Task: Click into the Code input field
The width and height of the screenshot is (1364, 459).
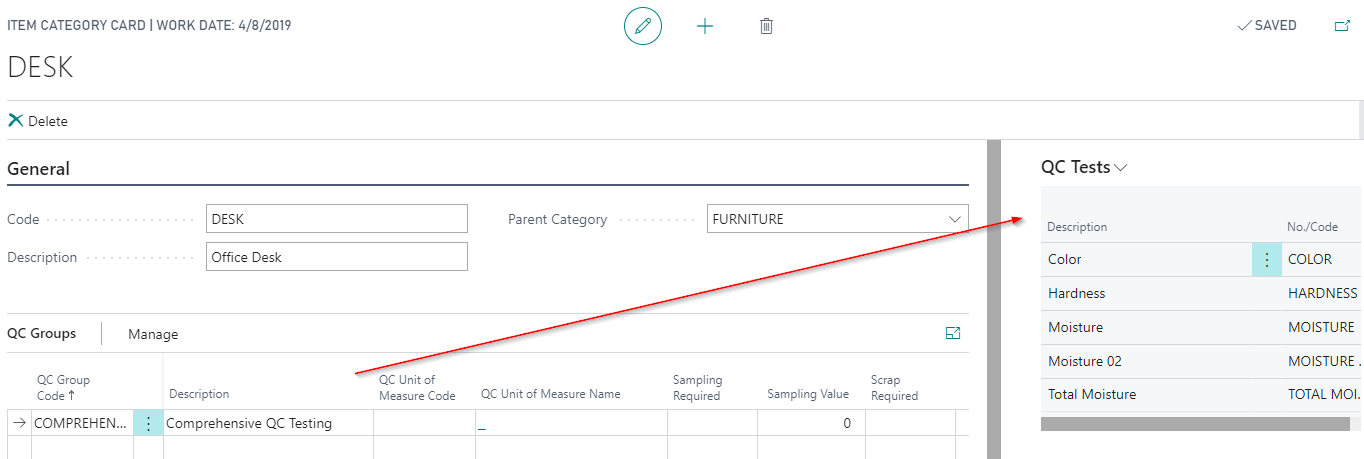Action: click(x=336, y=219)
